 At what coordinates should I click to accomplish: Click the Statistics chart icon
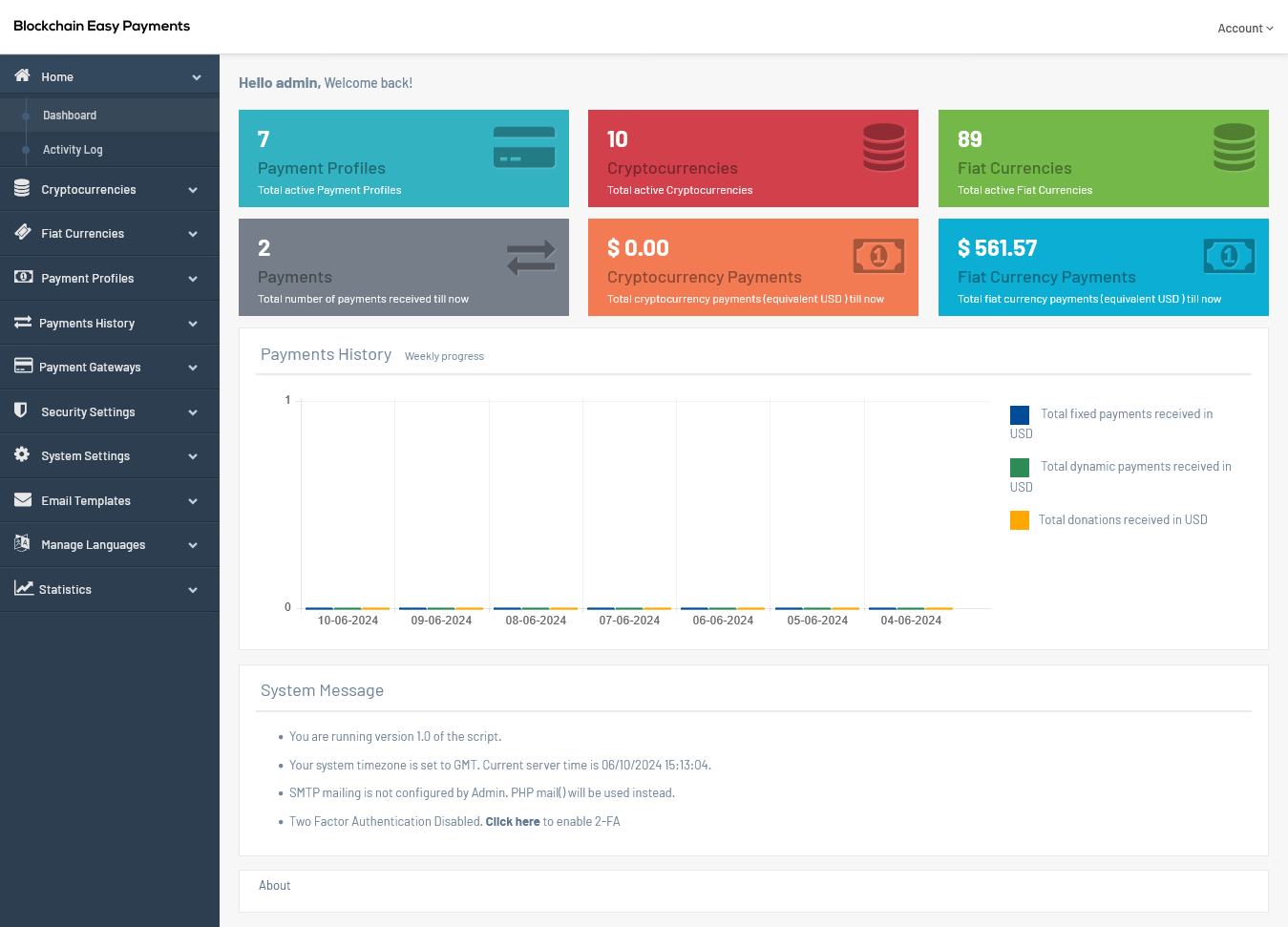[x=23, y=589]
